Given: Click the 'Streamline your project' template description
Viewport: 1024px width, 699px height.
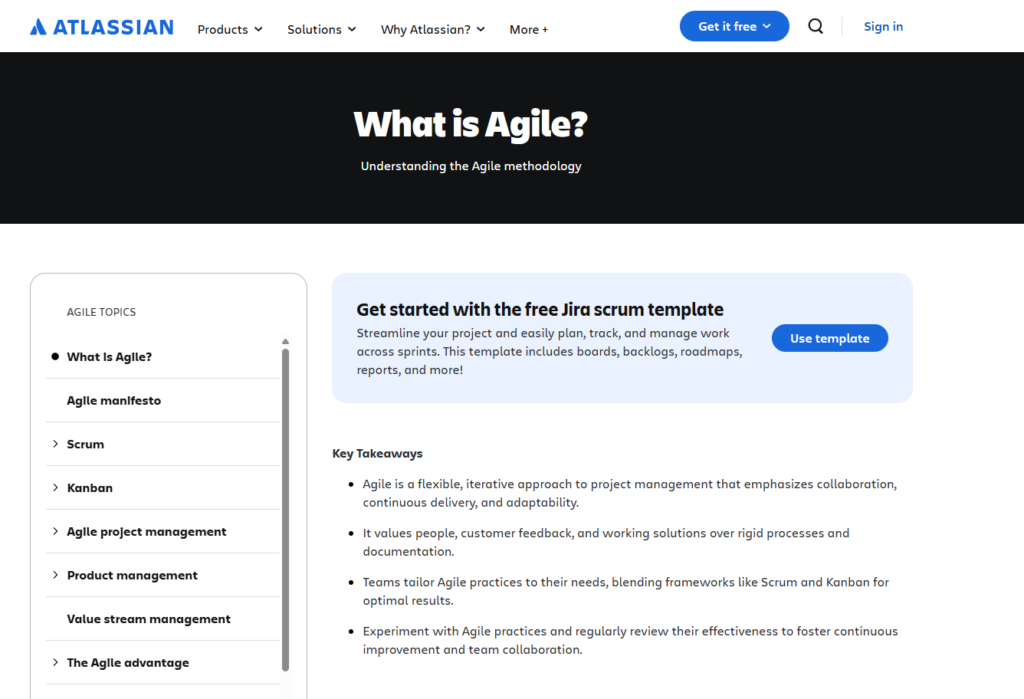Looking at the screenshot, I should (549, 351).
